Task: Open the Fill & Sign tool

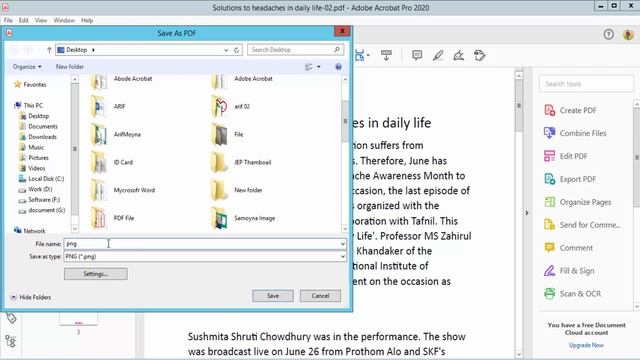Action: click(x=569, y=270)
